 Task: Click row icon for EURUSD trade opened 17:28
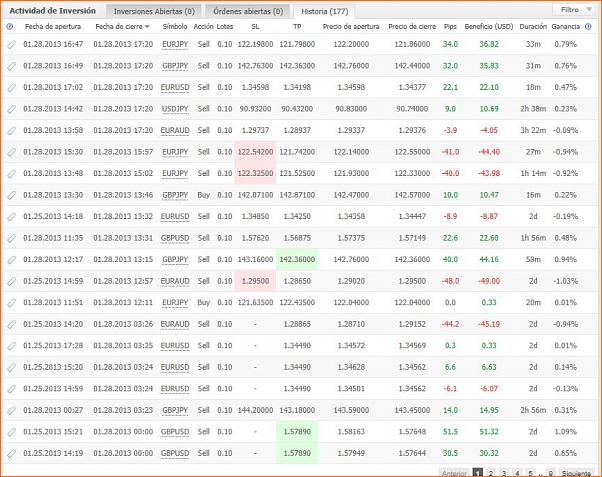coord(12,346)
